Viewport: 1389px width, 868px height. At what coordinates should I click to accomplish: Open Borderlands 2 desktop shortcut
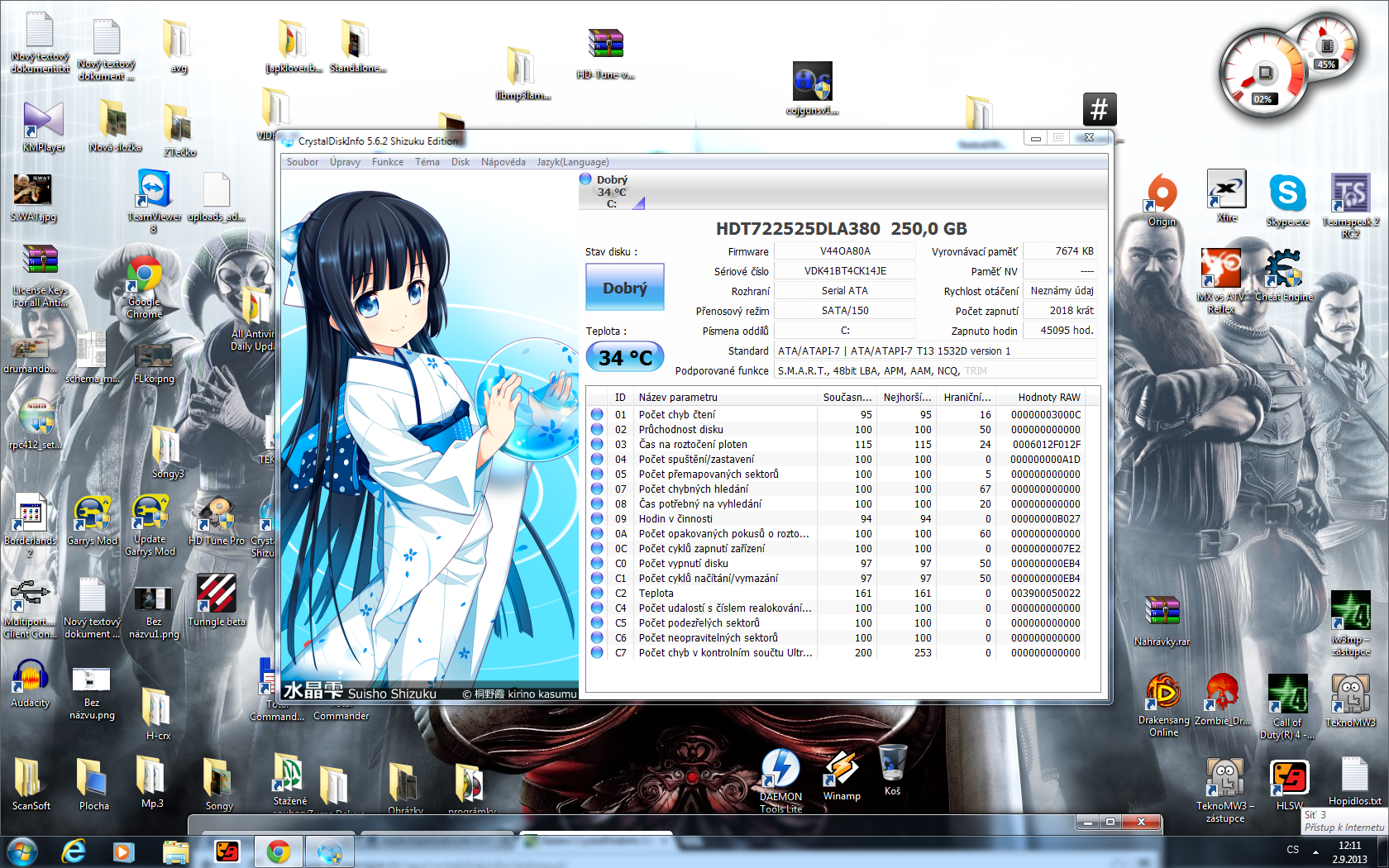coord(31,526)
